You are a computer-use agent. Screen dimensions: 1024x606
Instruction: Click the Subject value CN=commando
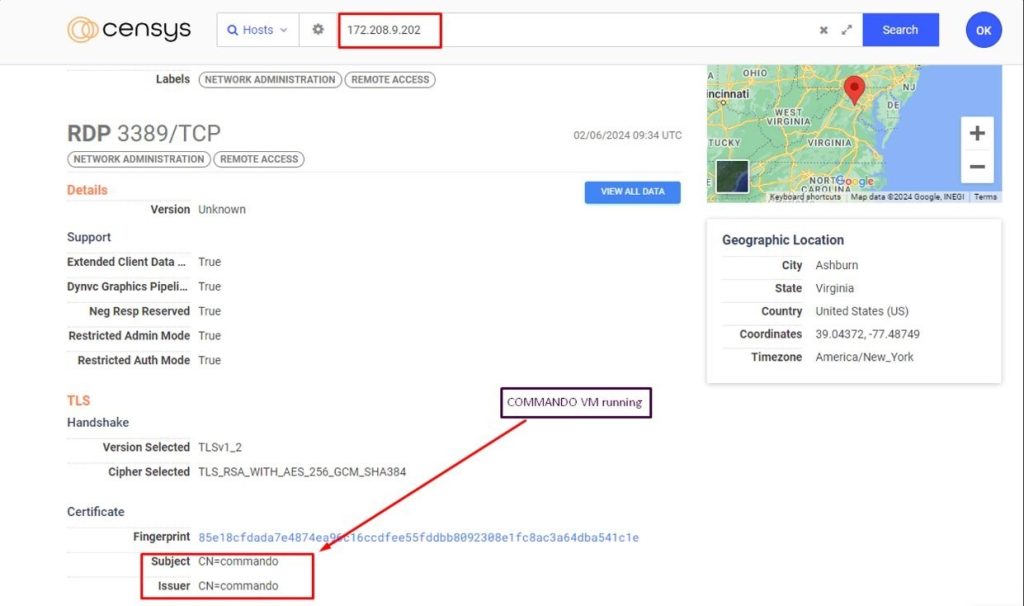(x=238, y=562)
